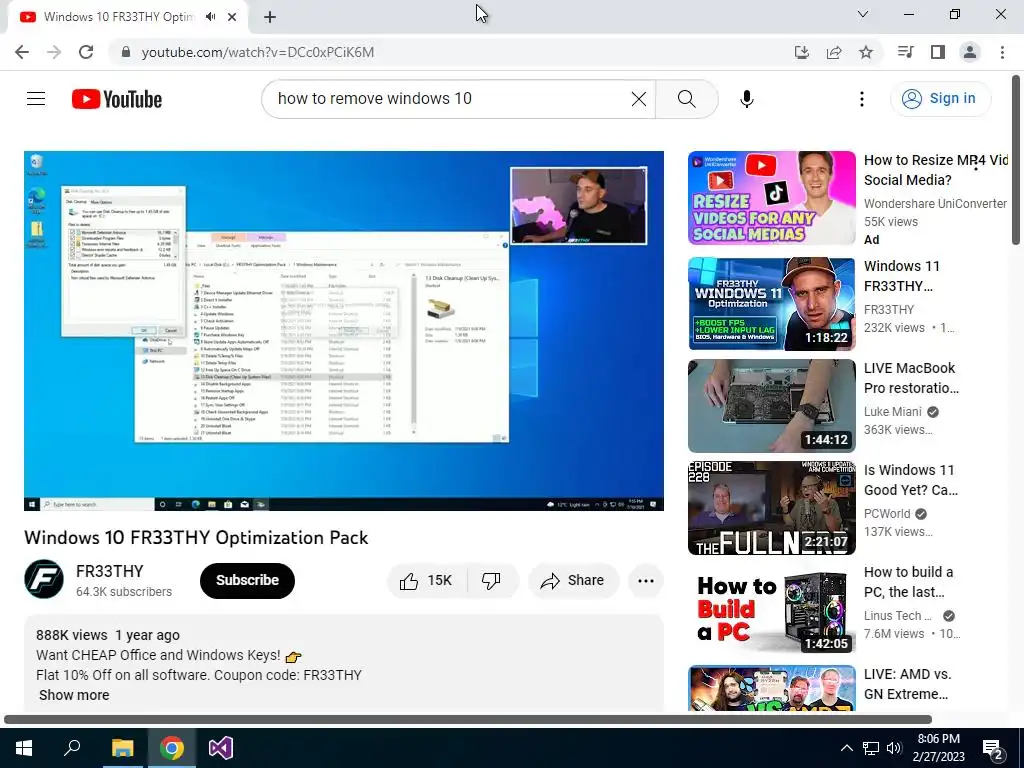
Task: Open FR33THY channel on Windows 11 video
Action: 889,310
